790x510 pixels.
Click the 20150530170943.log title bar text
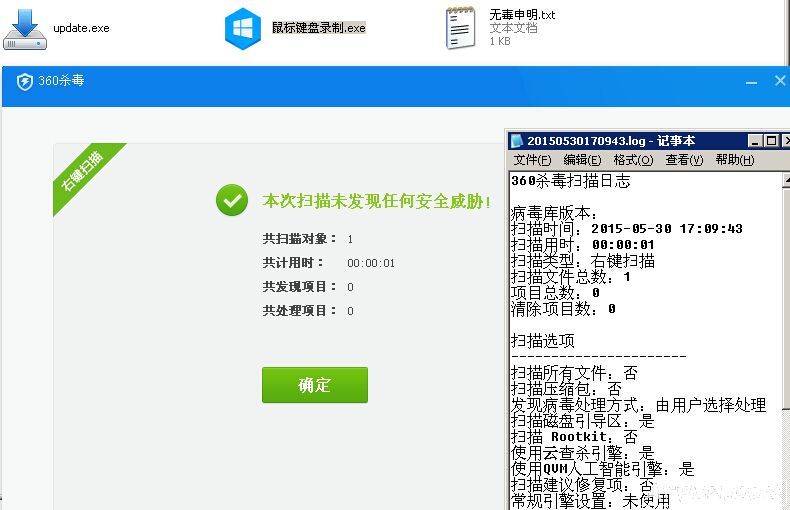[611, 141]
